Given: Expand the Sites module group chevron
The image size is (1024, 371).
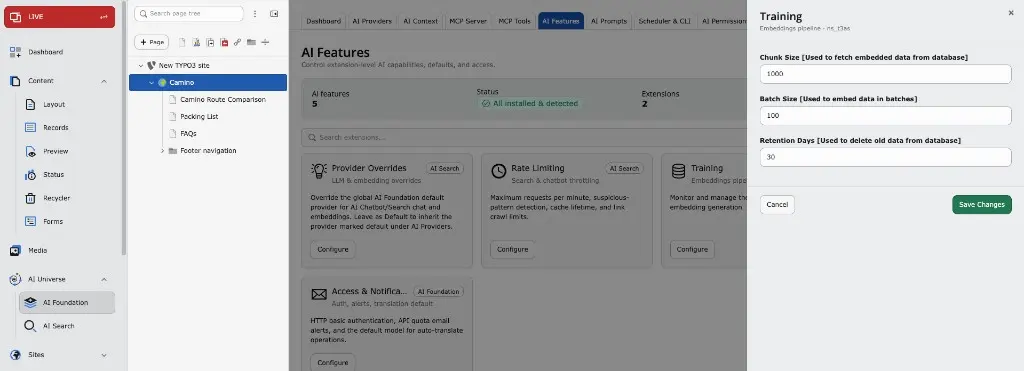Looking at the screenshot, I should click(104, 355).
